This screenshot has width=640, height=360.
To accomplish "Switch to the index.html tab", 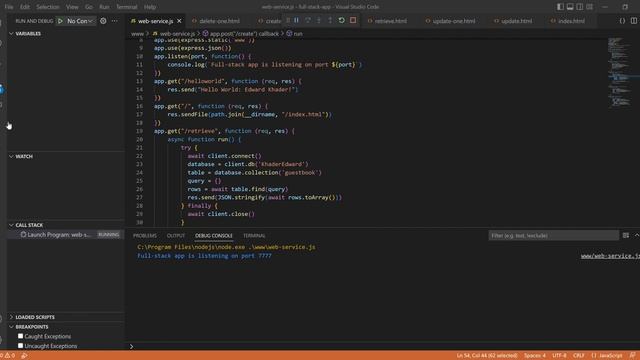I will pyautogui.click(x=571, y=21).
